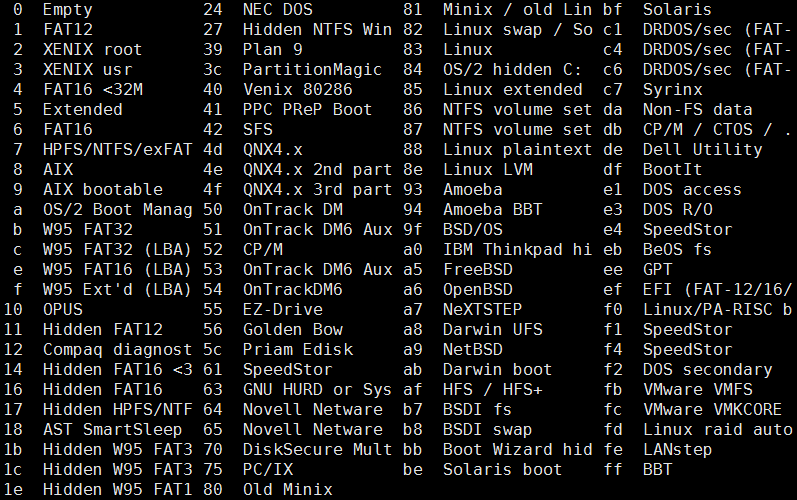797x500 pixels.
Task: Select the 'FAT12' entry for code 1
Action: [68, 29]
